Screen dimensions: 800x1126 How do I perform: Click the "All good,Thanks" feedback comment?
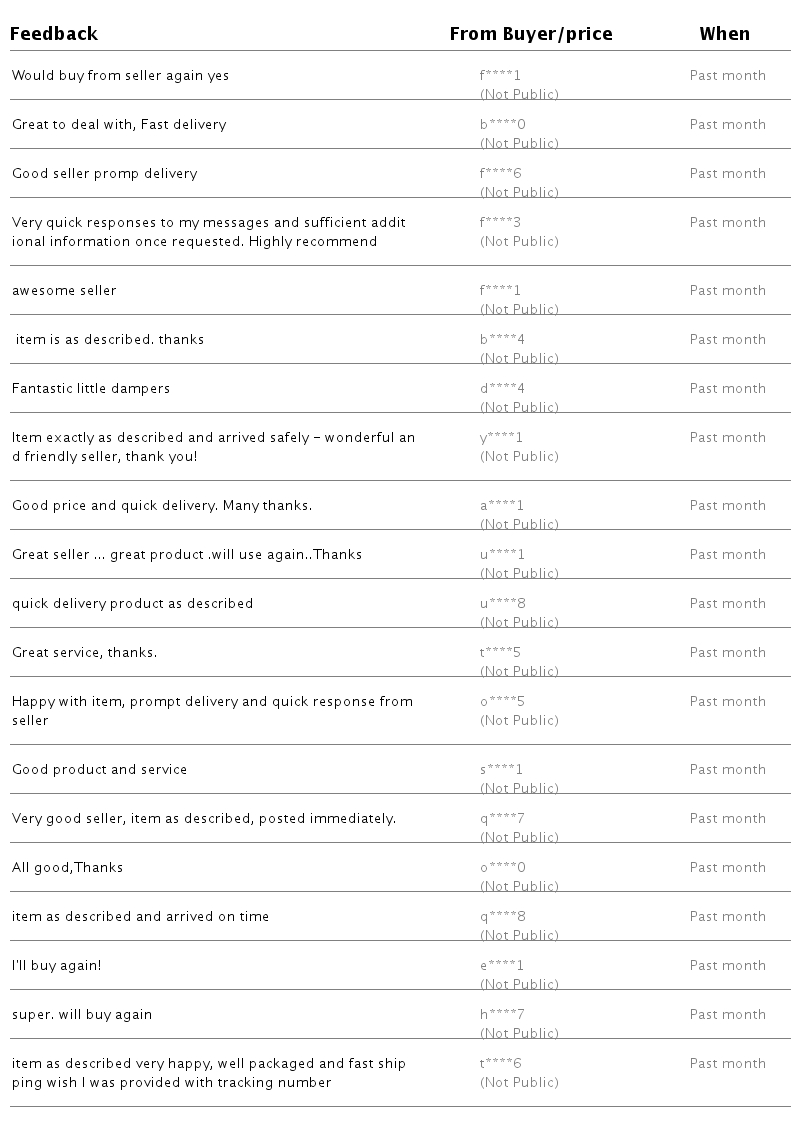[67, 868]
